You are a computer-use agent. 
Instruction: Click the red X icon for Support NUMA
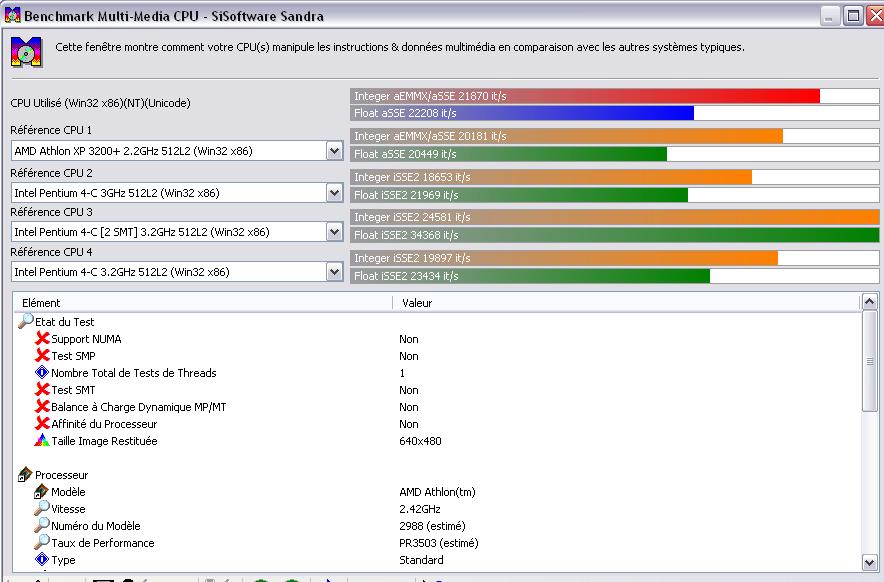pos(42,338)
